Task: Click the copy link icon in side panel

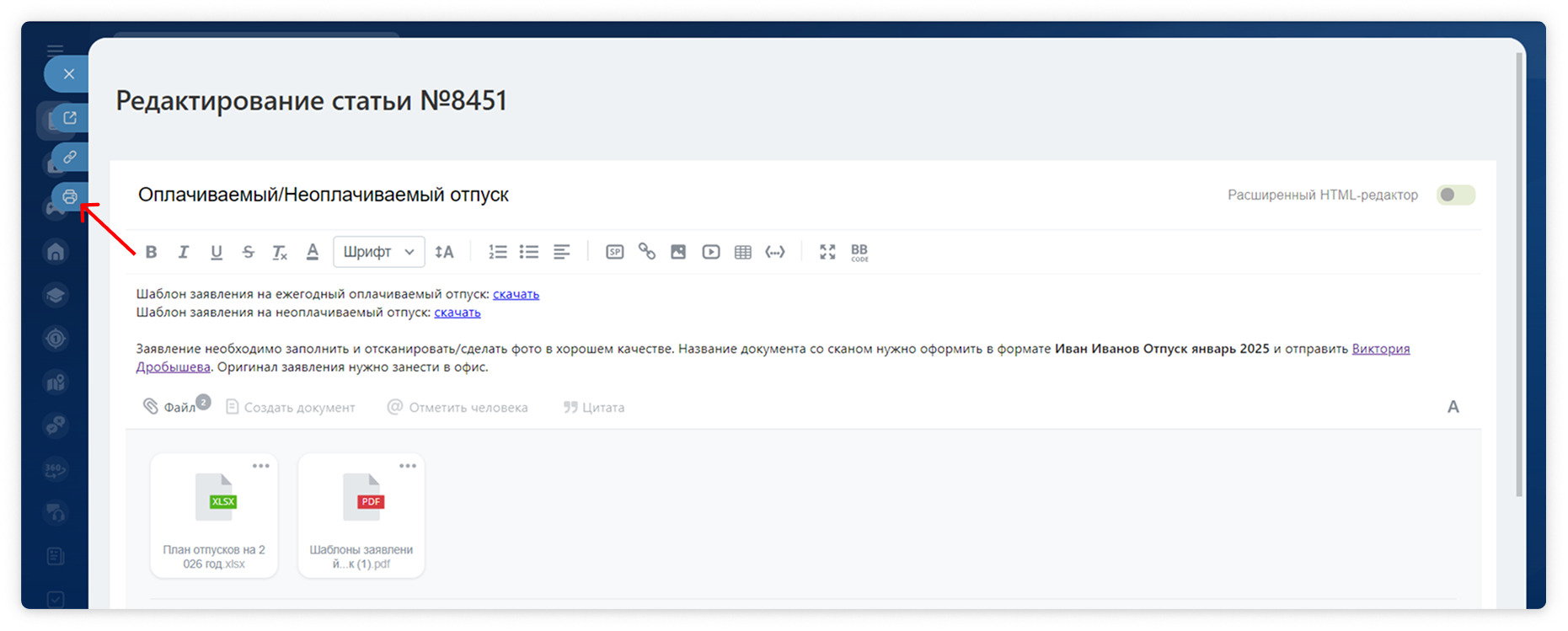Action: click(70, 158)
